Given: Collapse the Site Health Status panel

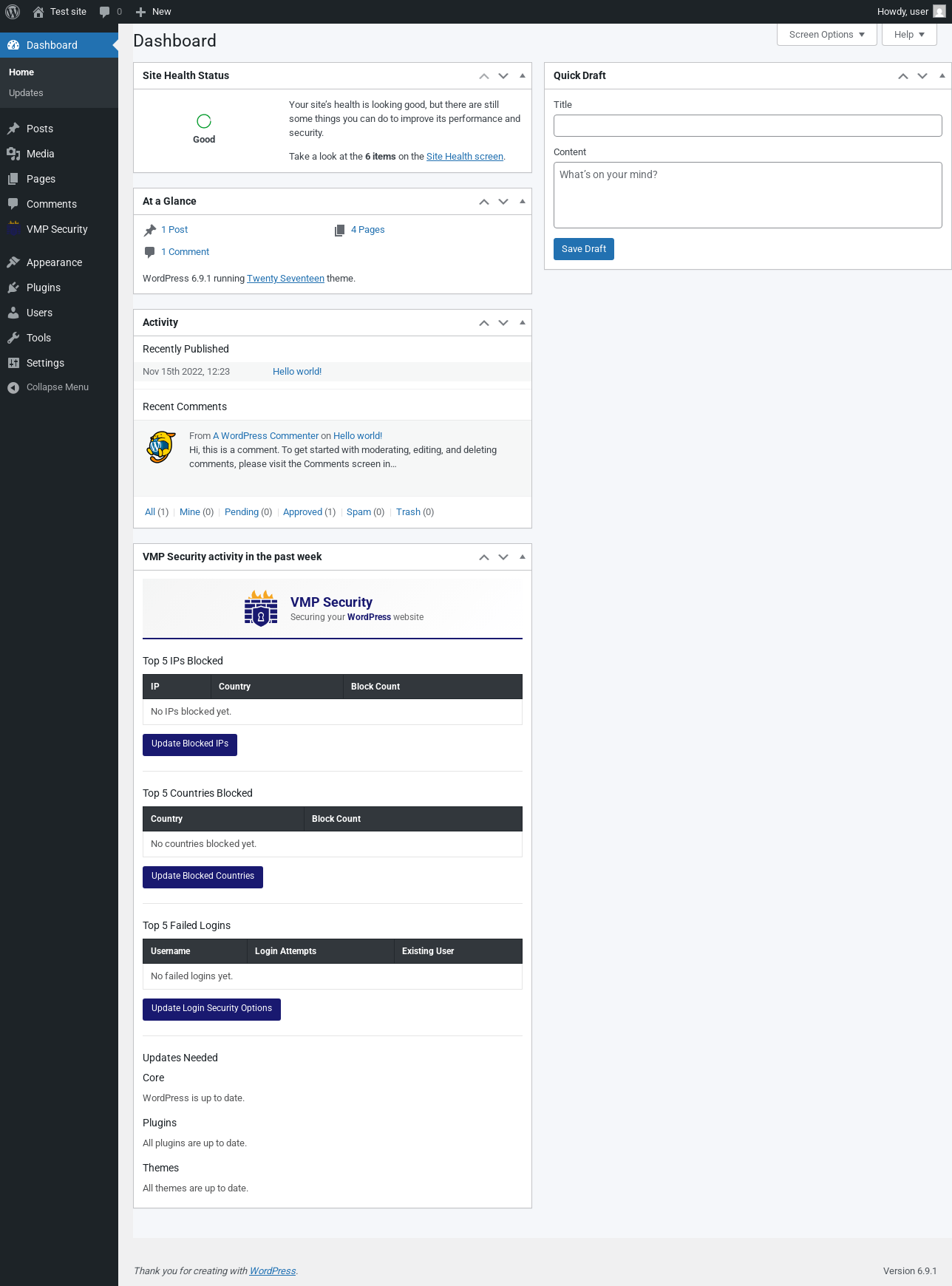Looking at the screenshot, I should pyautogui.click(x=523, y=76).
